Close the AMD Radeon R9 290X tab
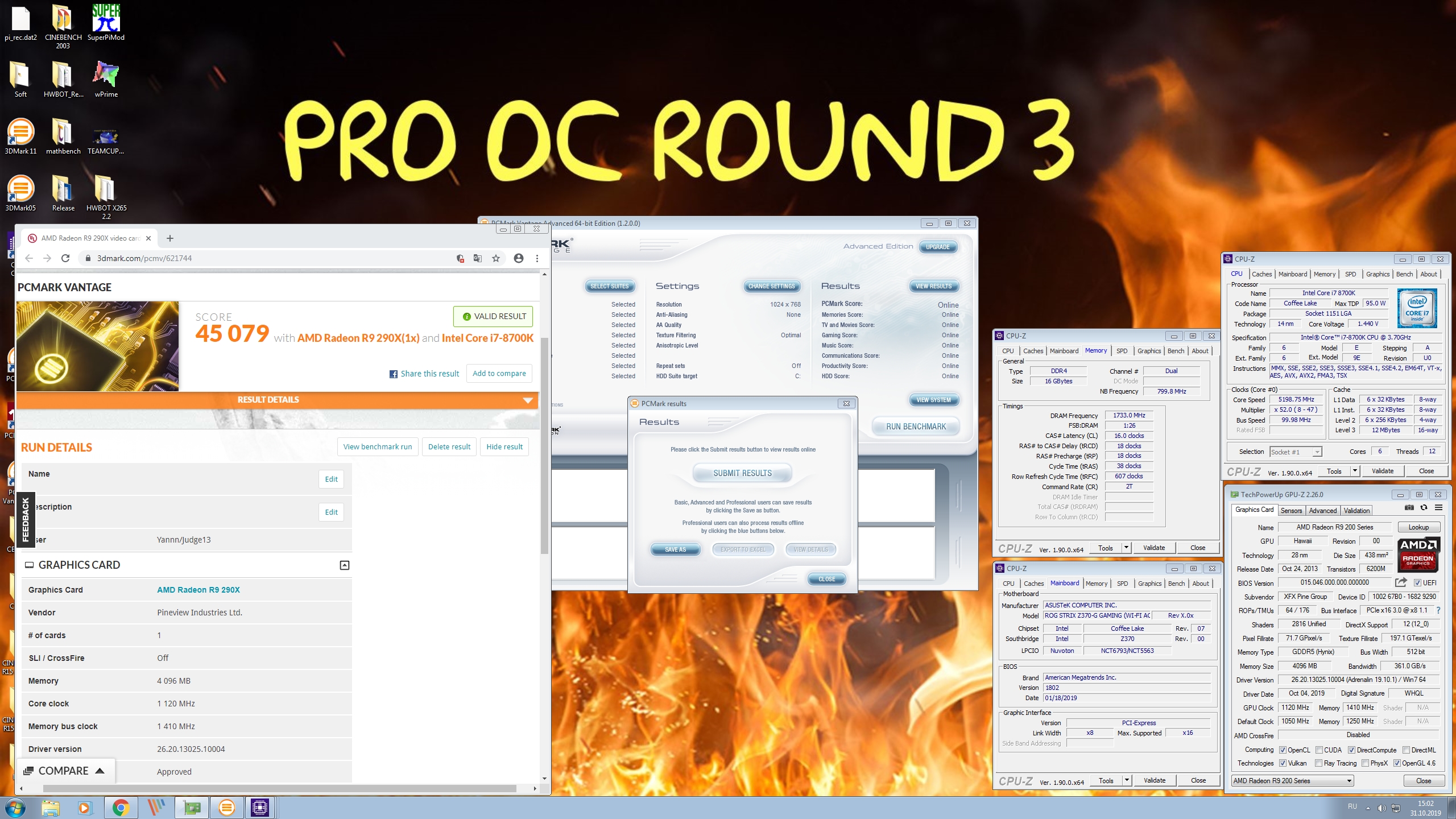Viewport: 1456px width, 819px height. click(x=148, y=238)
